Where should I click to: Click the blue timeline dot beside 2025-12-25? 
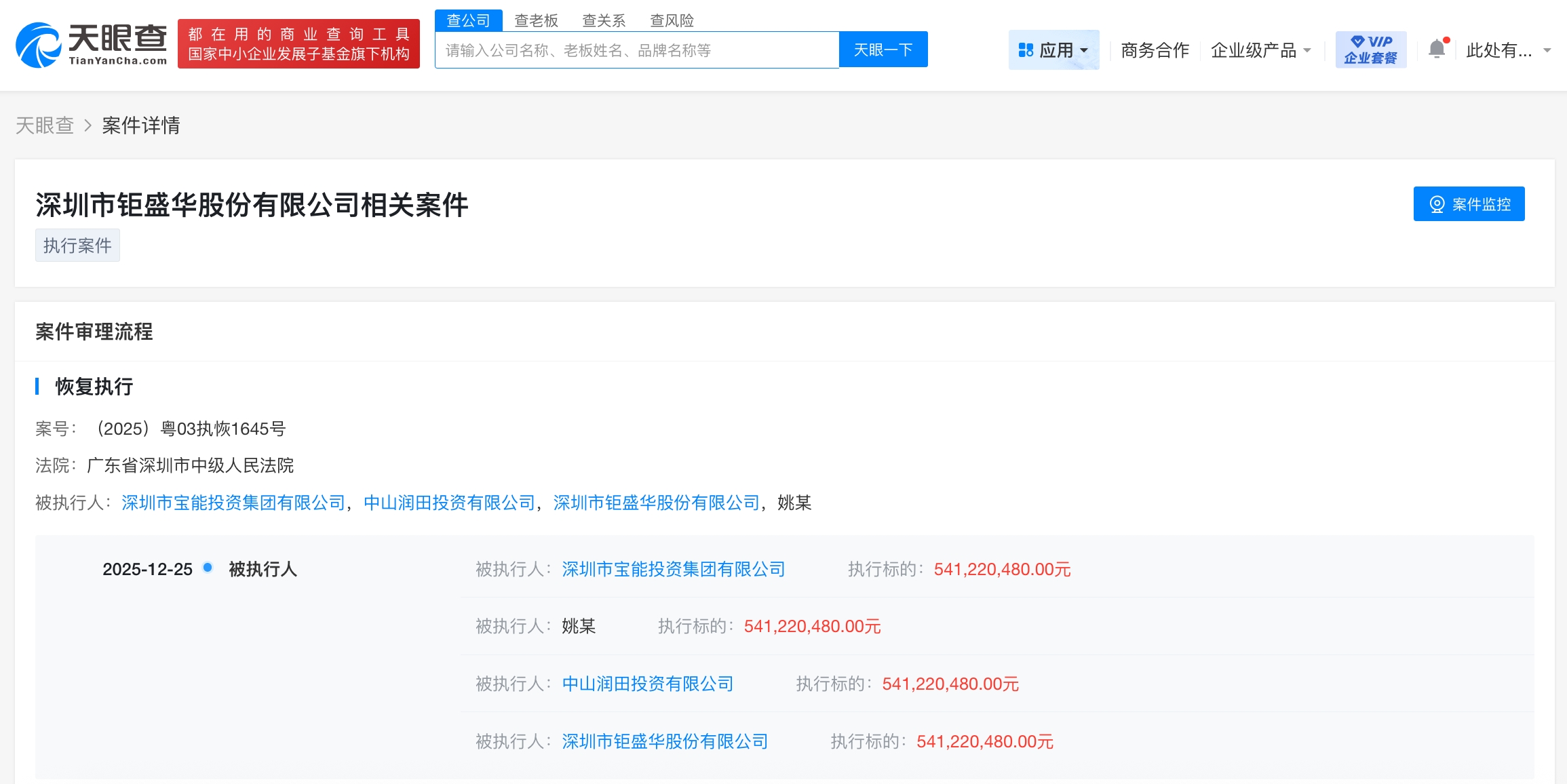207,569
